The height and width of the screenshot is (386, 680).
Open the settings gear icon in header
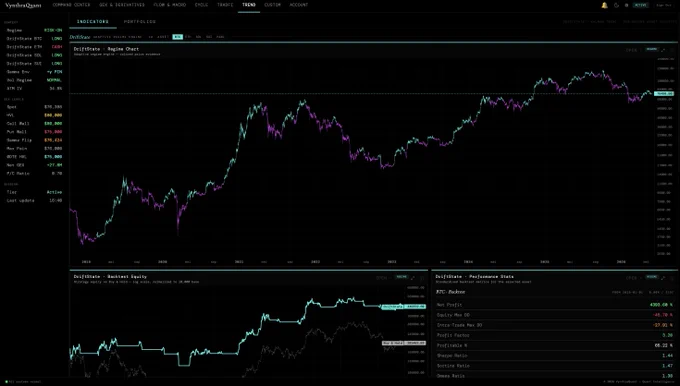point(626,5)
